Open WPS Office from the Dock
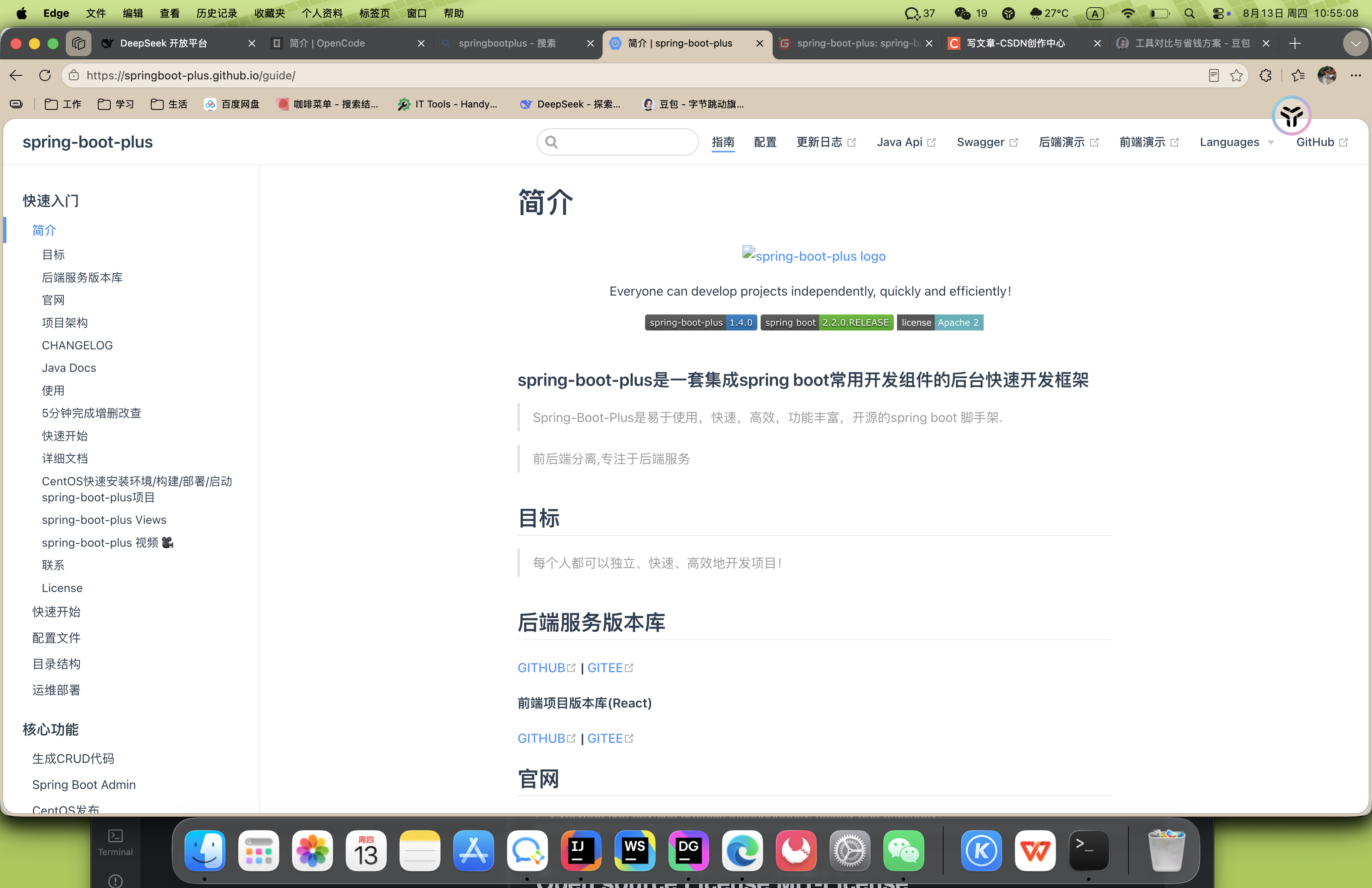 pos(1035,851)
